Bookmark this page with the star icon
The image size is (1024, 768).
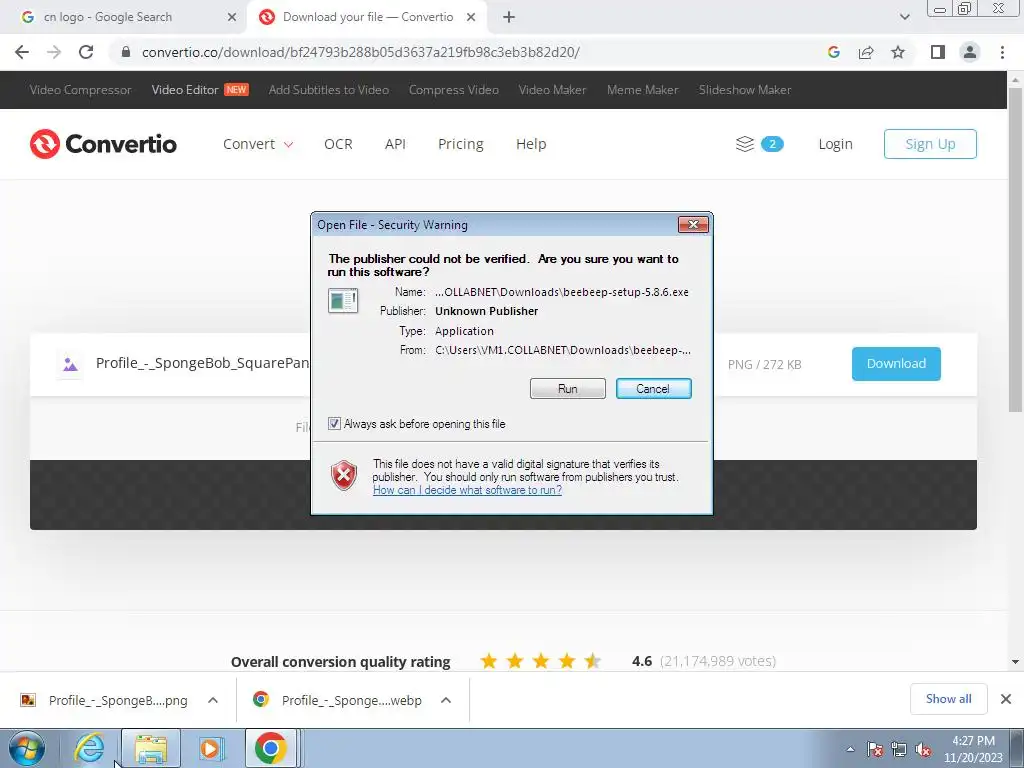click(x=898, y=52)
